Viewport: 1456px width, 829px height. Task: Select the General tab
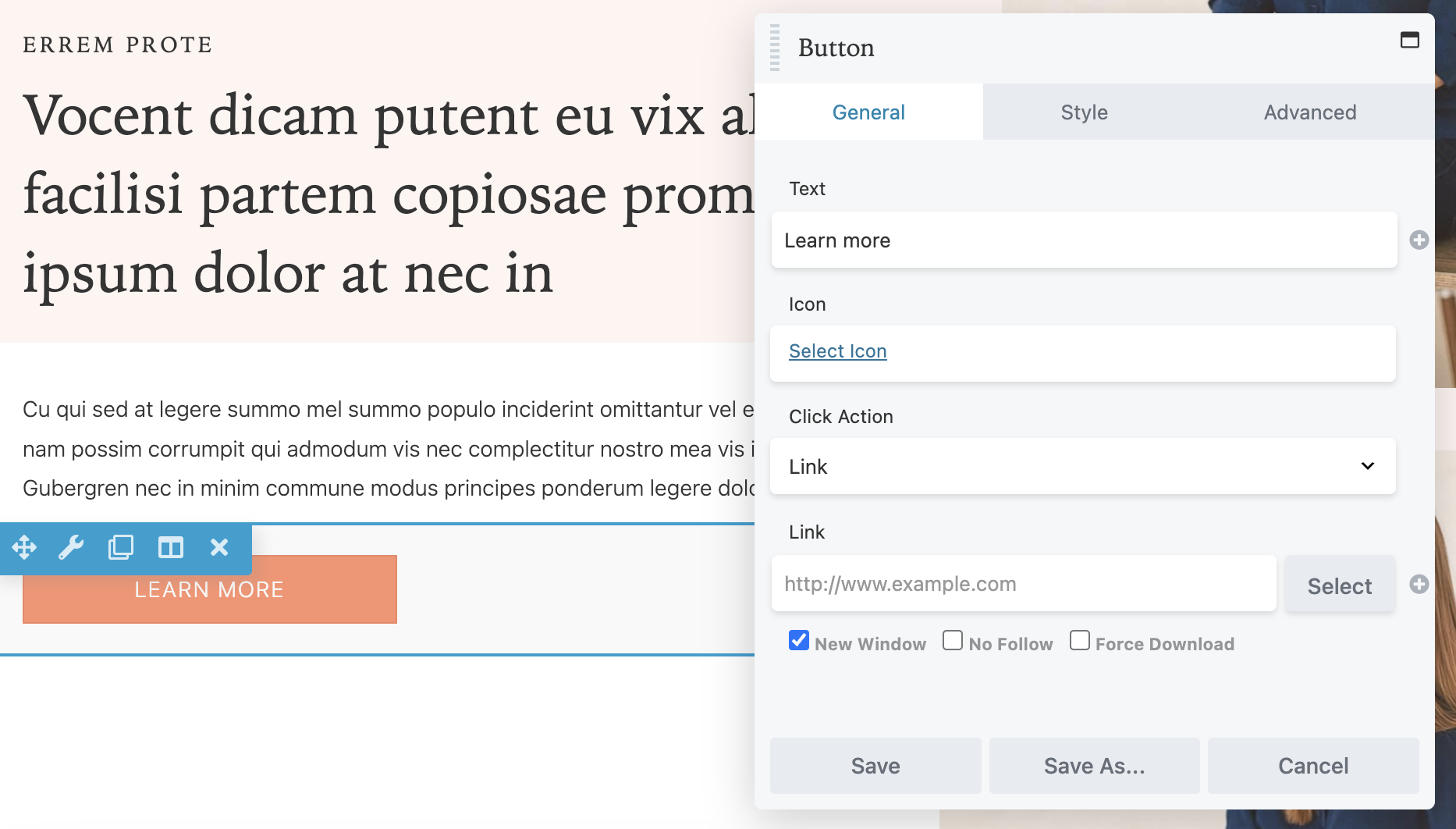click(868, 112)
